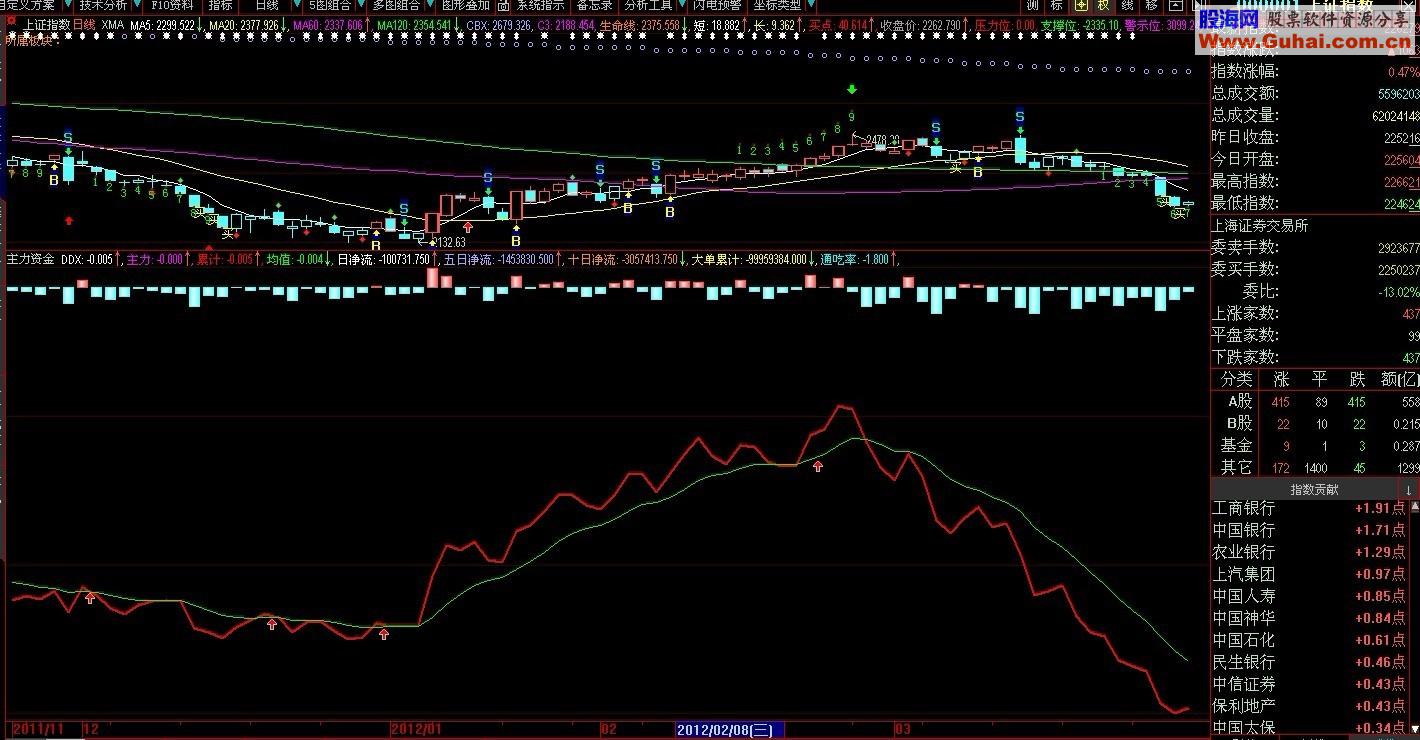The image size is (1420, 740).
Task: Click the 涨 column header
Action: [1281, 380]
